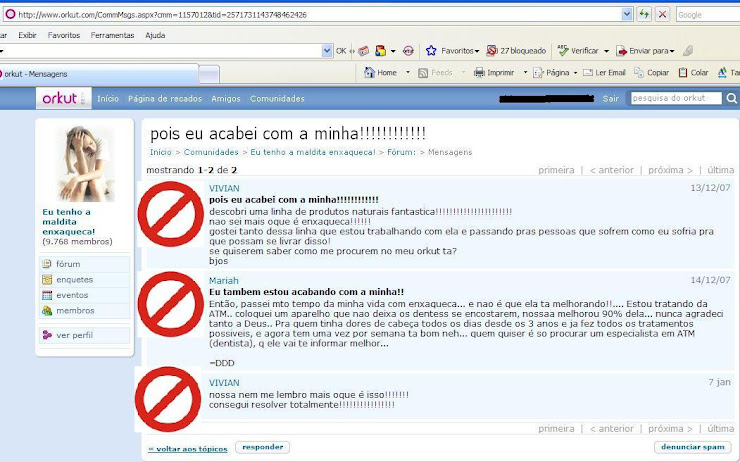Image resolution: width=740 pixels, height=462 pixels.
Task: Open the Amigos link
Action: click(226, 99)
